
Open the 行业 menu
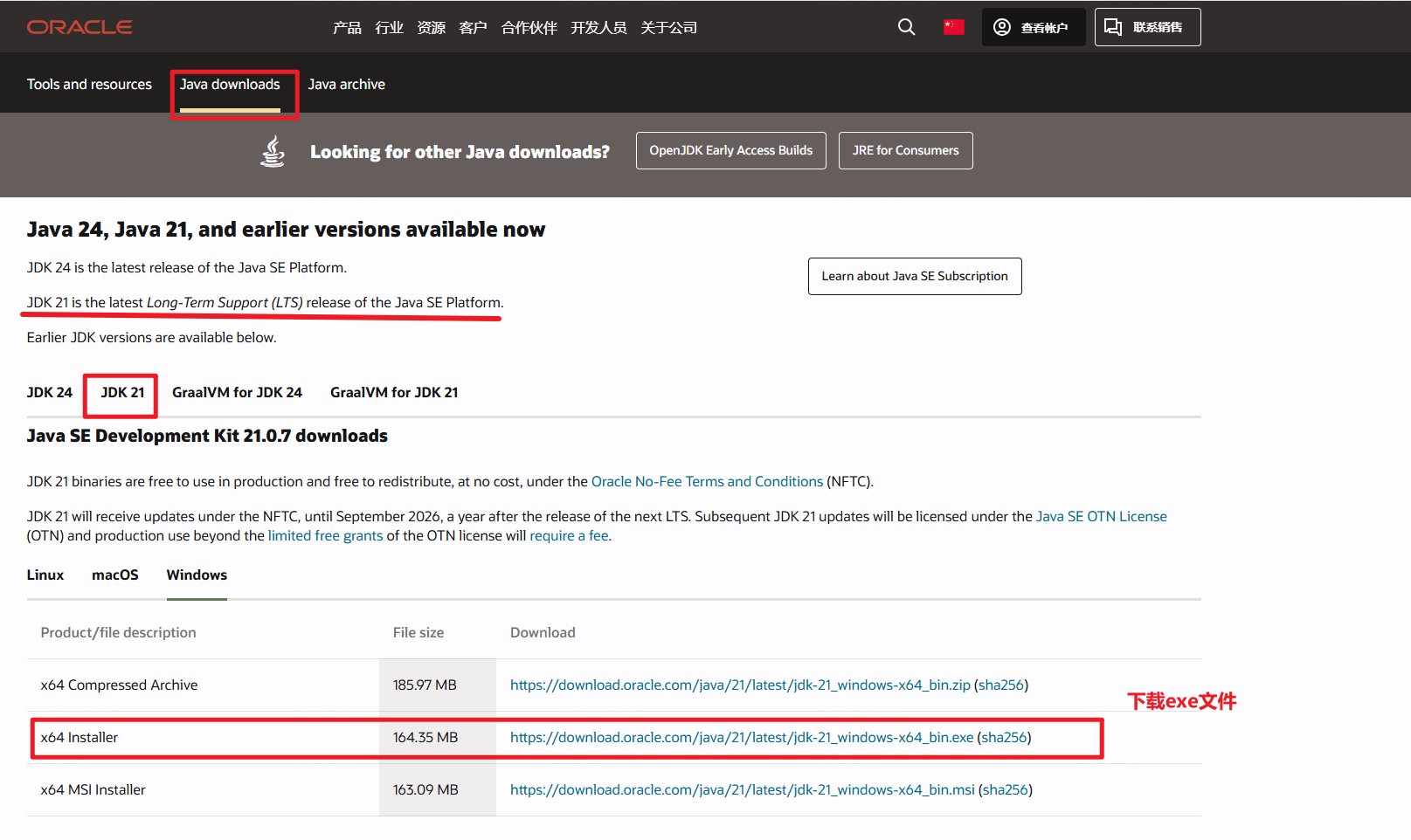[389, 28]
